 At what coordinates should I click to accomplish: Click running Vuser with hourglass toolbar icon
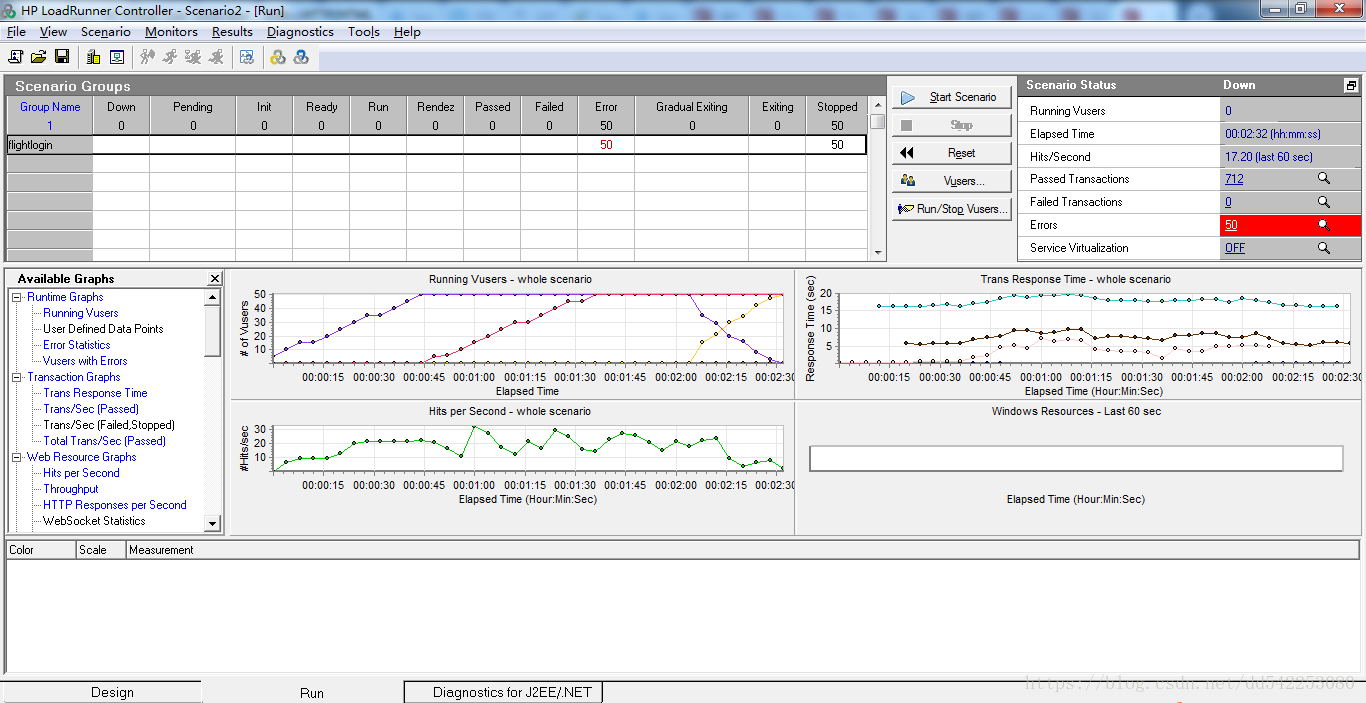pos(193,57)
